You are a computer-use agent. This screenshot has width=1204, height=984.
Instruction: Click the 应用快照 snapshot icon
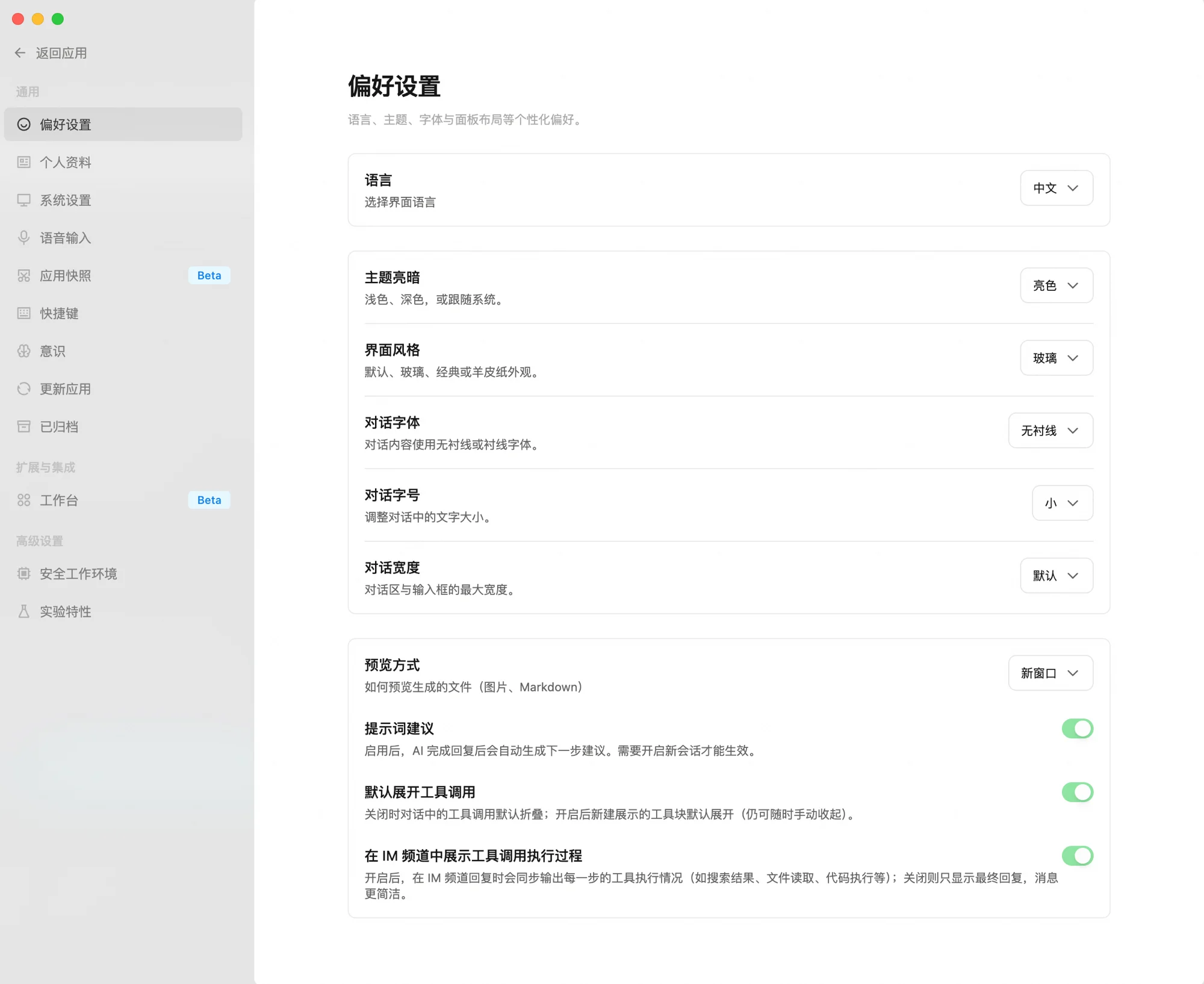(x=24, y=276)
